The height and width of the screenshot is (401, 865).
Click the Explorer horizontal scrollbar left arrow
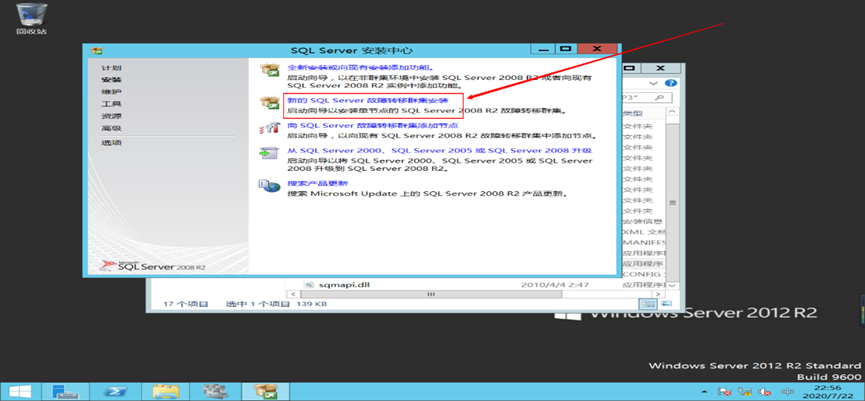[x=291, y=295]
